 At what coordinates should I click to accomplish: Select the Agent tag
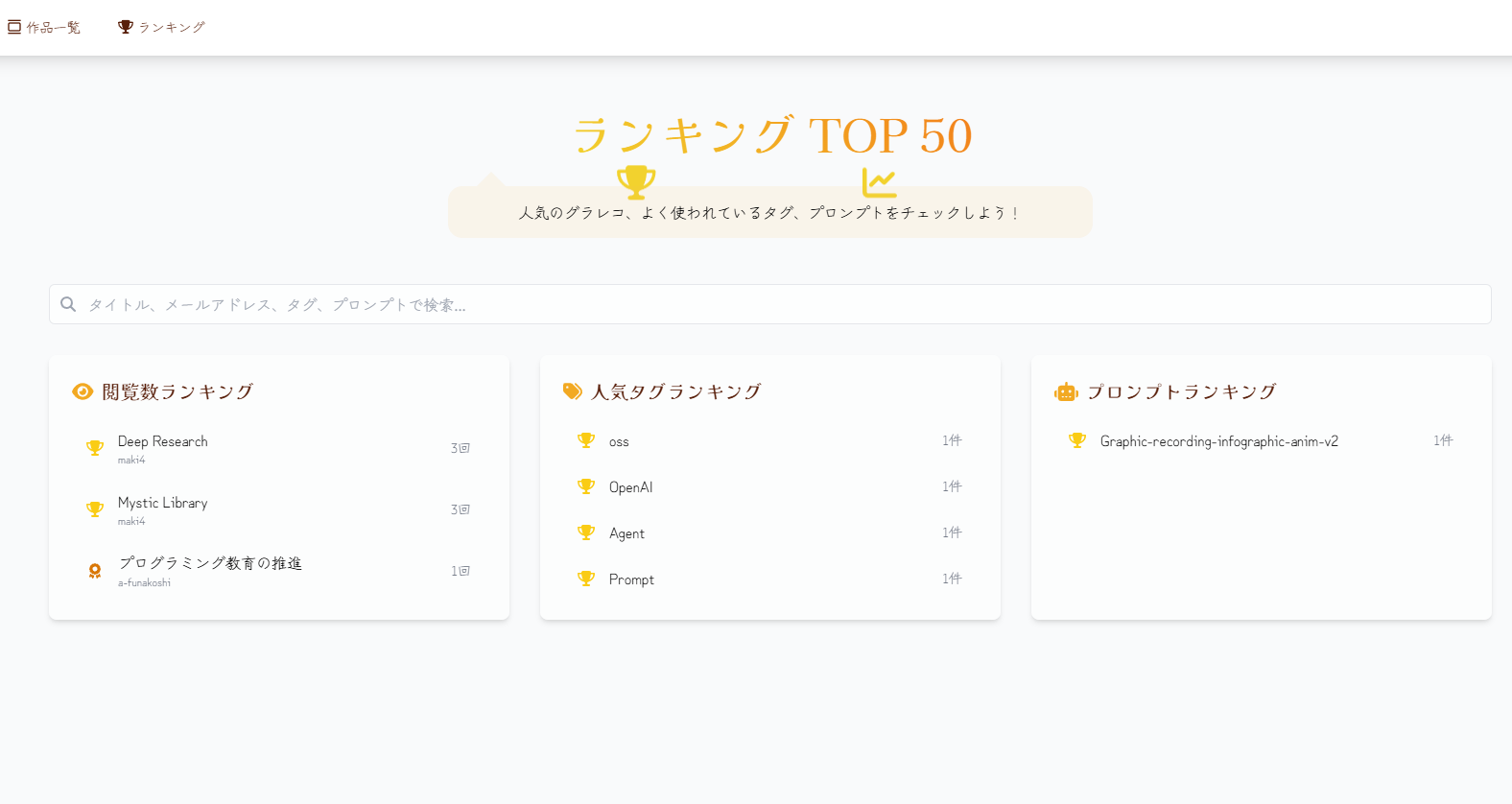pos(770,532)
